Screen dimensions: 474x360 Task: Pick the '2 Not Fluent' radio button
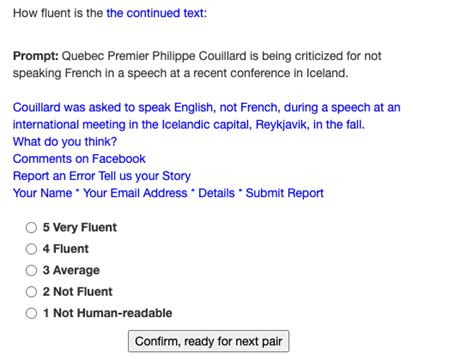pos(31,292)
